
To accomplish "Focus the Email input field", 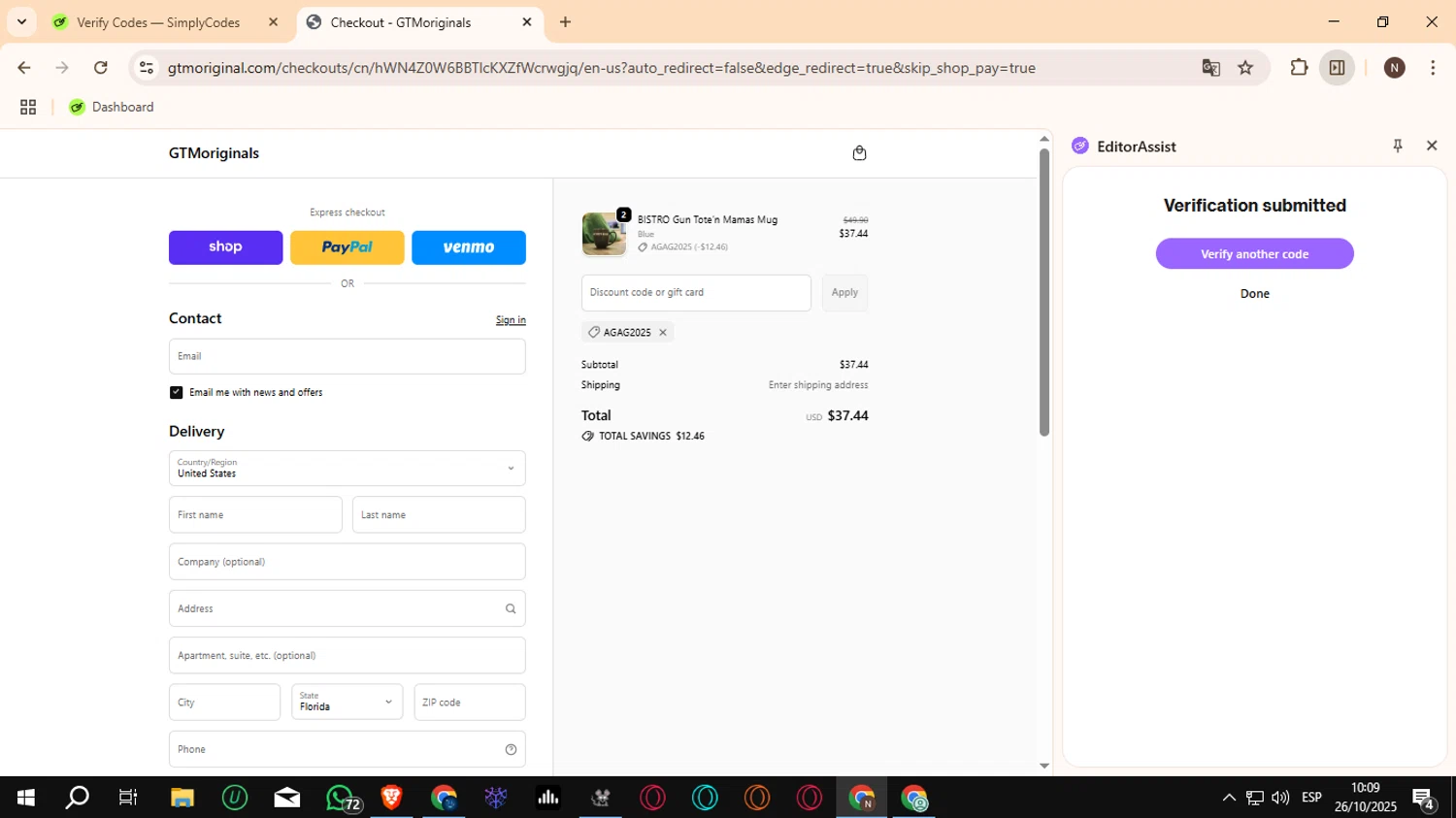I will coord(347,357).
